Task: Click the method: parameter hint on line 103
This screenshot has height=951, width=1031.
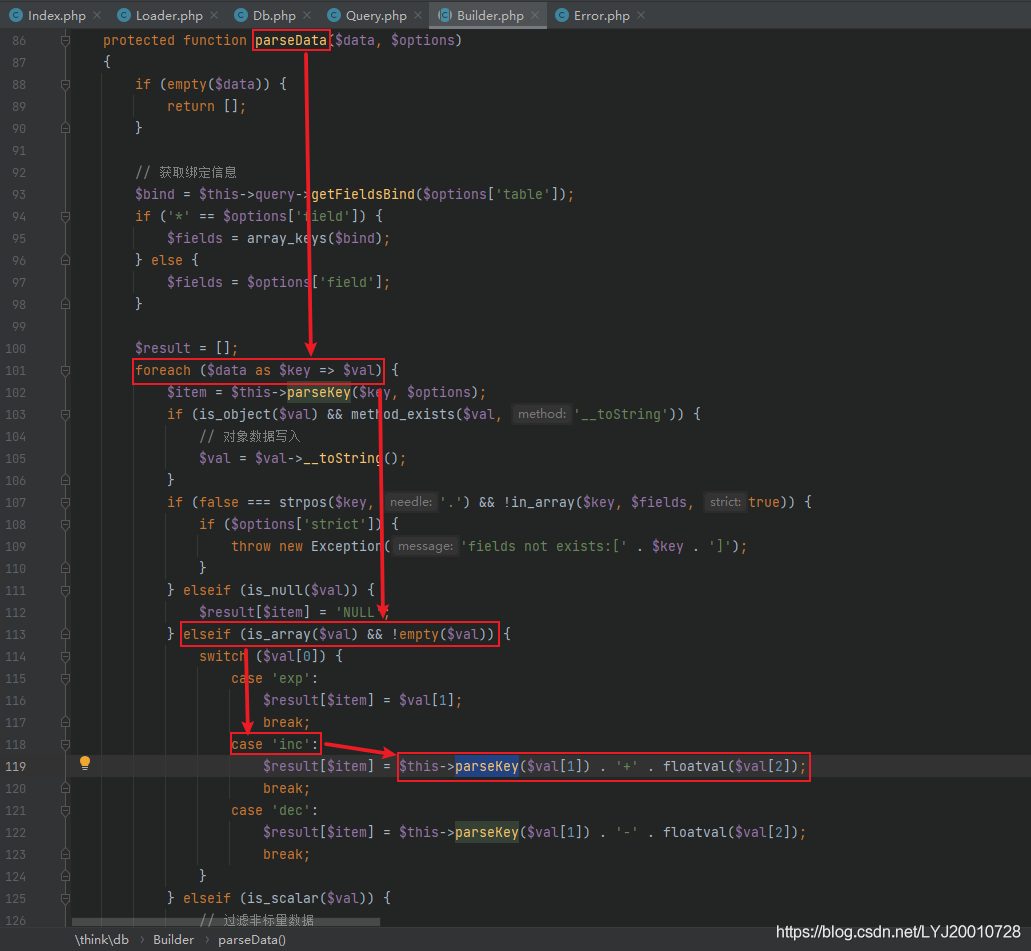Action: click(542, 414)
